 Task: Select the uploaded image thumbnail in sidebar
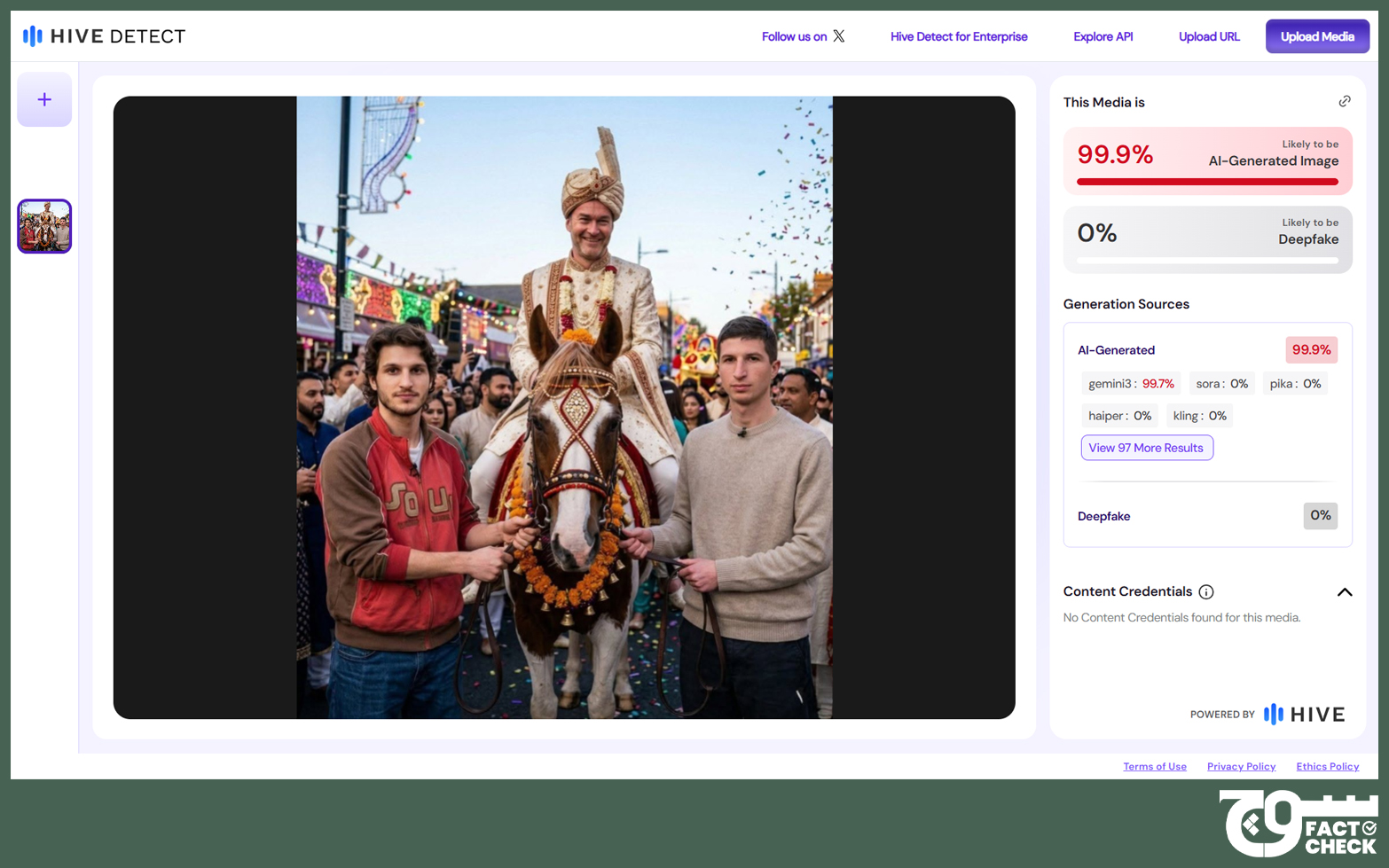(x=44, y=226)
